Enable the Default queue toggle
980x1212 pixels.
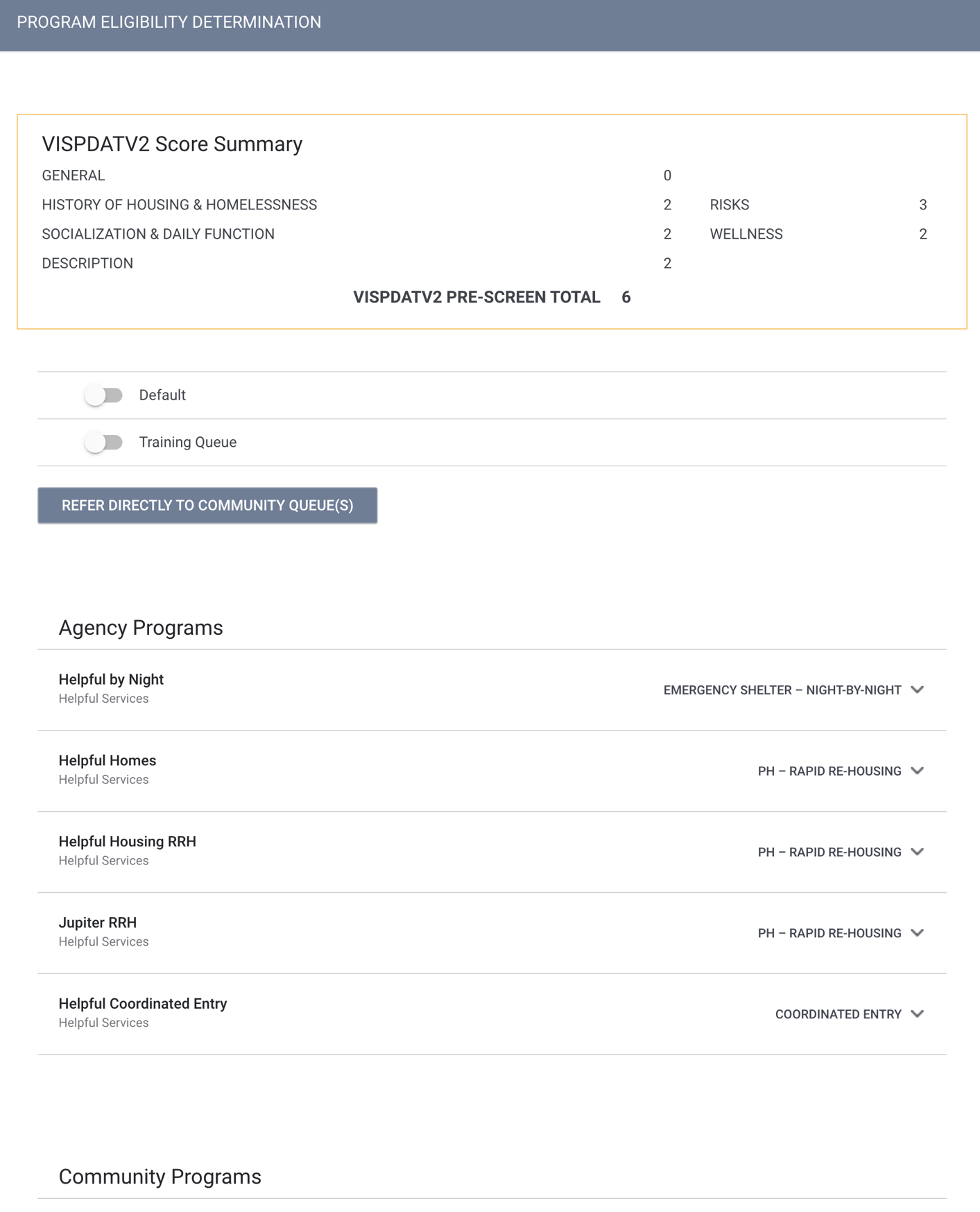point(103,395)
